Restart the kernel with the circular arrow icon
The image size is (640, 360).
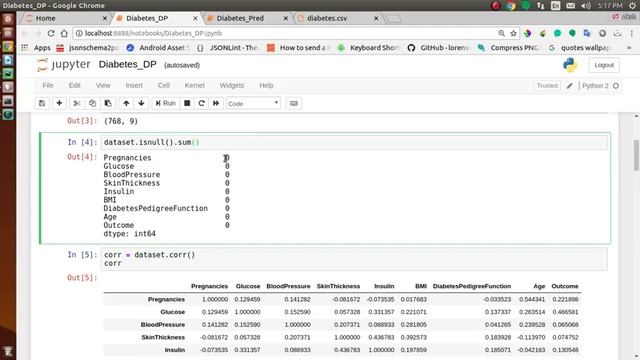pyautogui.click(x=201, y=103)
